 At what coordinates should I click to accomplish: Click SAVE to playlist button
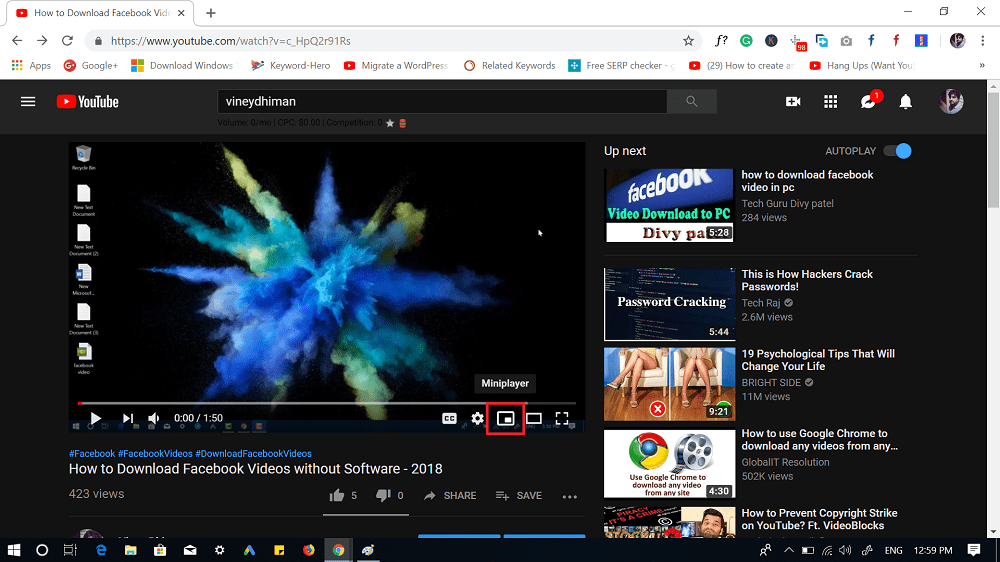point(519,496)
